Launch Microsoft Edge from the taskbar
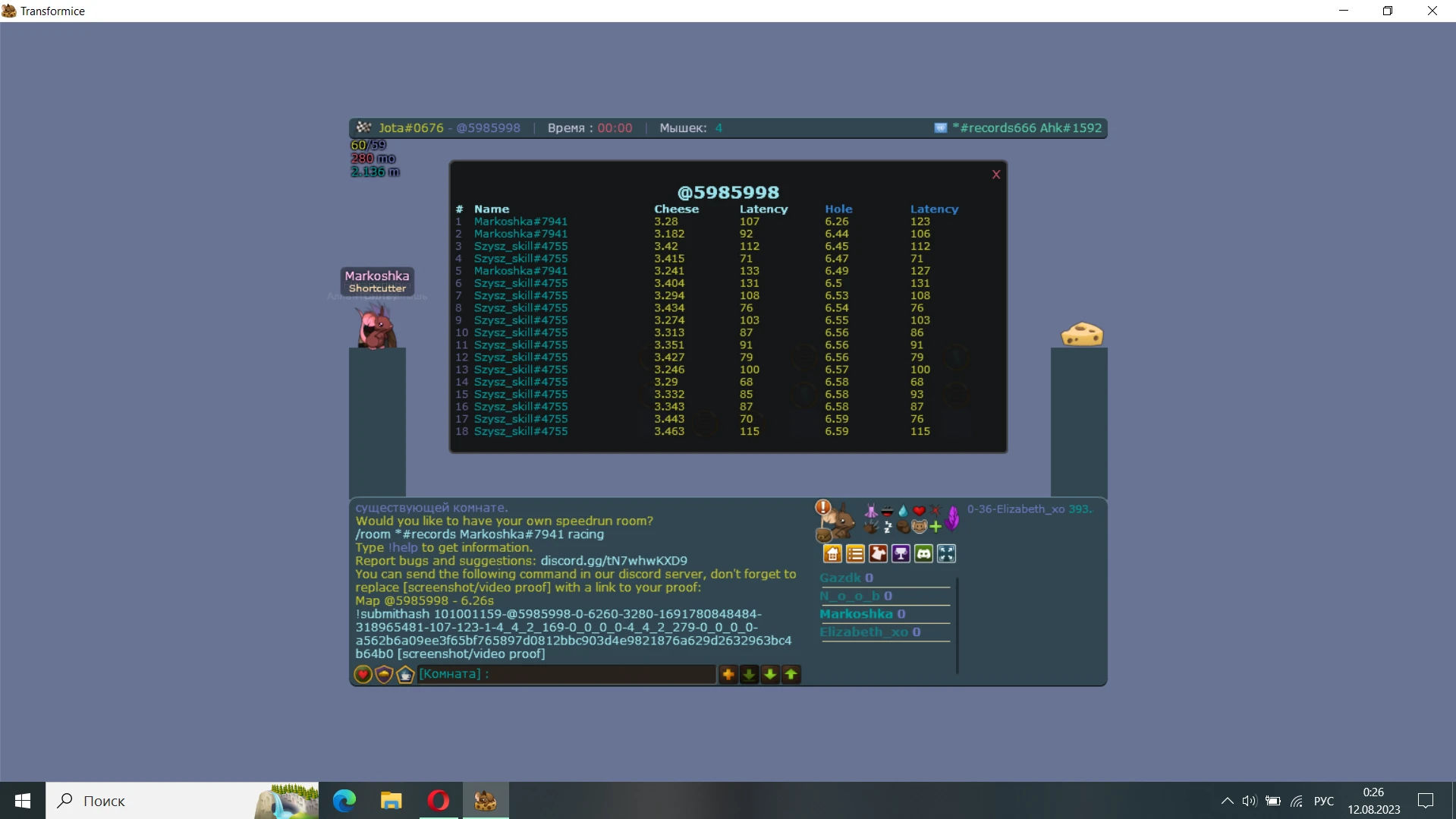 pyautogui.click(x=344, y=801)
